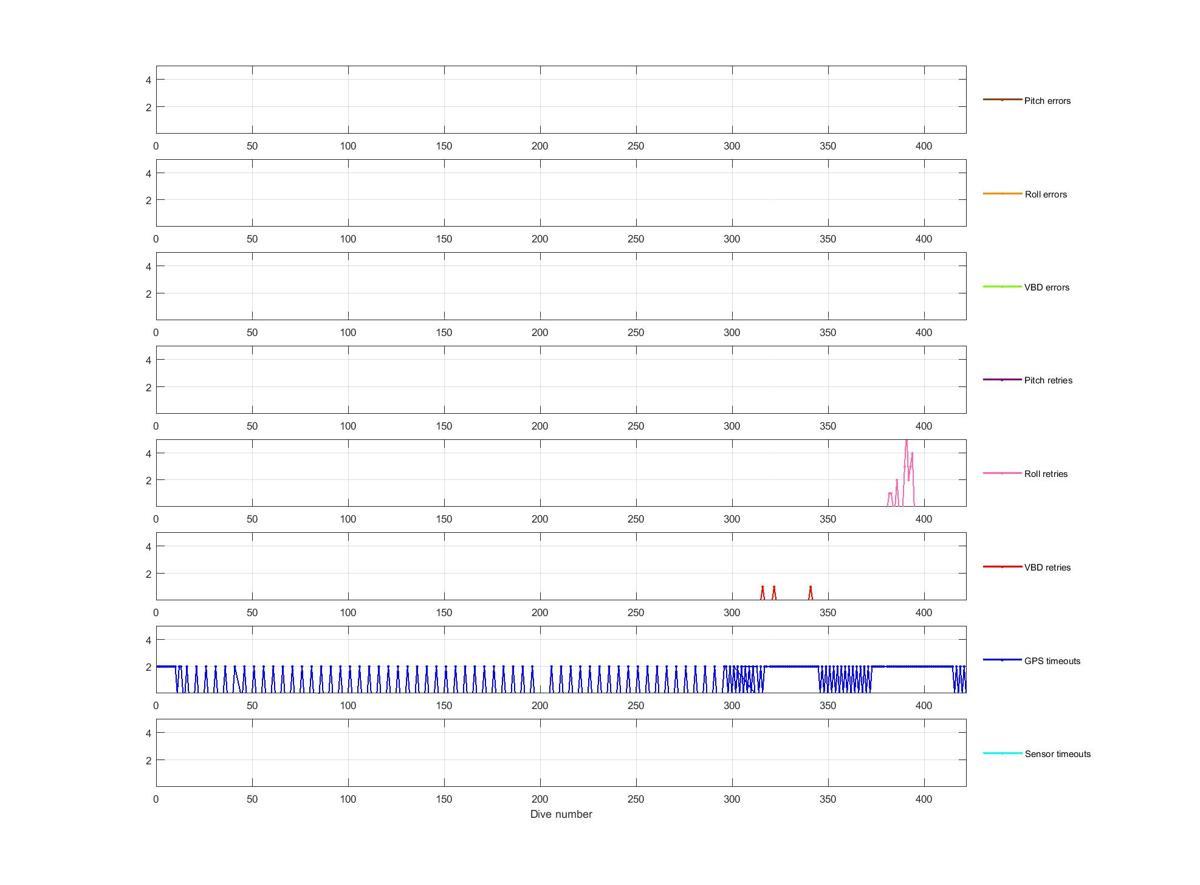Select the Pitch errors legend label
1200x885 pixels.
(x=1047, y=101)
